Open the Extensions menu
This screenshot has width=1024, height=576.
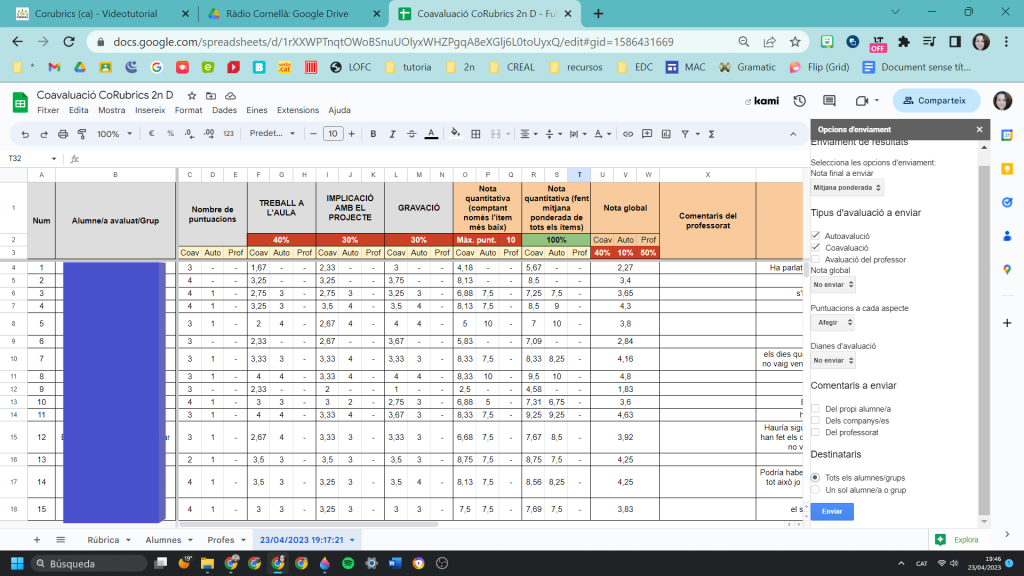coord(297,110)
